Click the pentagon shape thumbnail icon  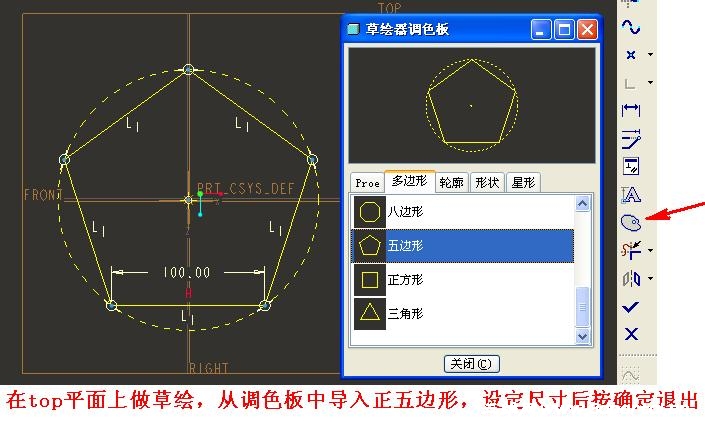(x=370, y=246)
